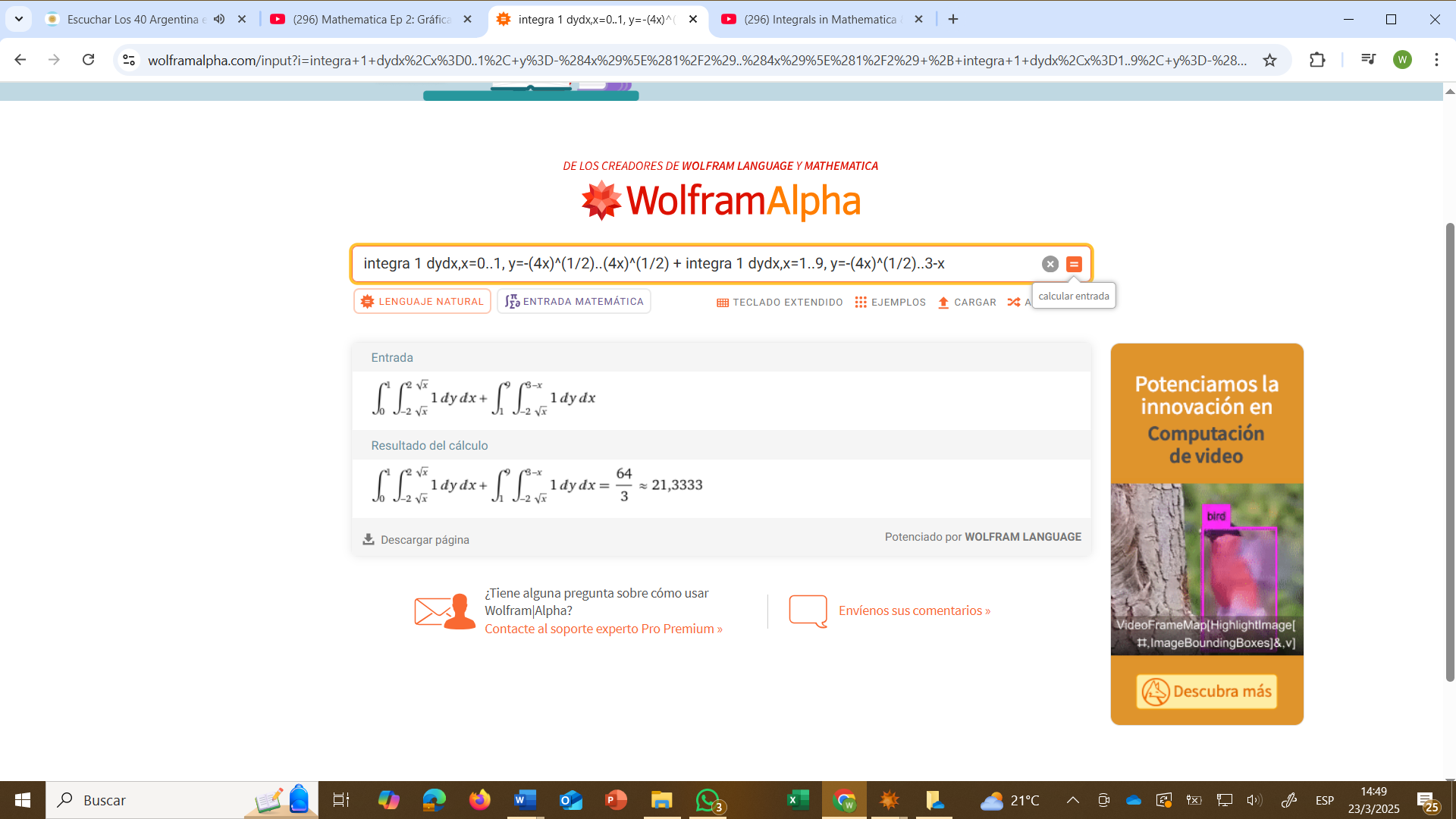1456x819 pixels.
Task: Open the Chrome profile avatar
Action: [x=1402, y=60]
